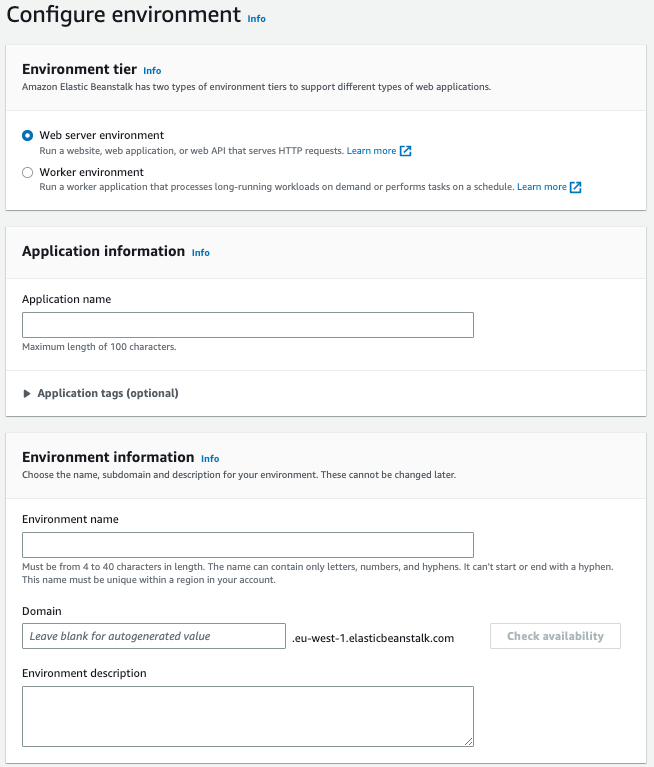Click external link icon after Worker Learn more
This screenshot has width=654, height=767.
[x=575, y=187]
